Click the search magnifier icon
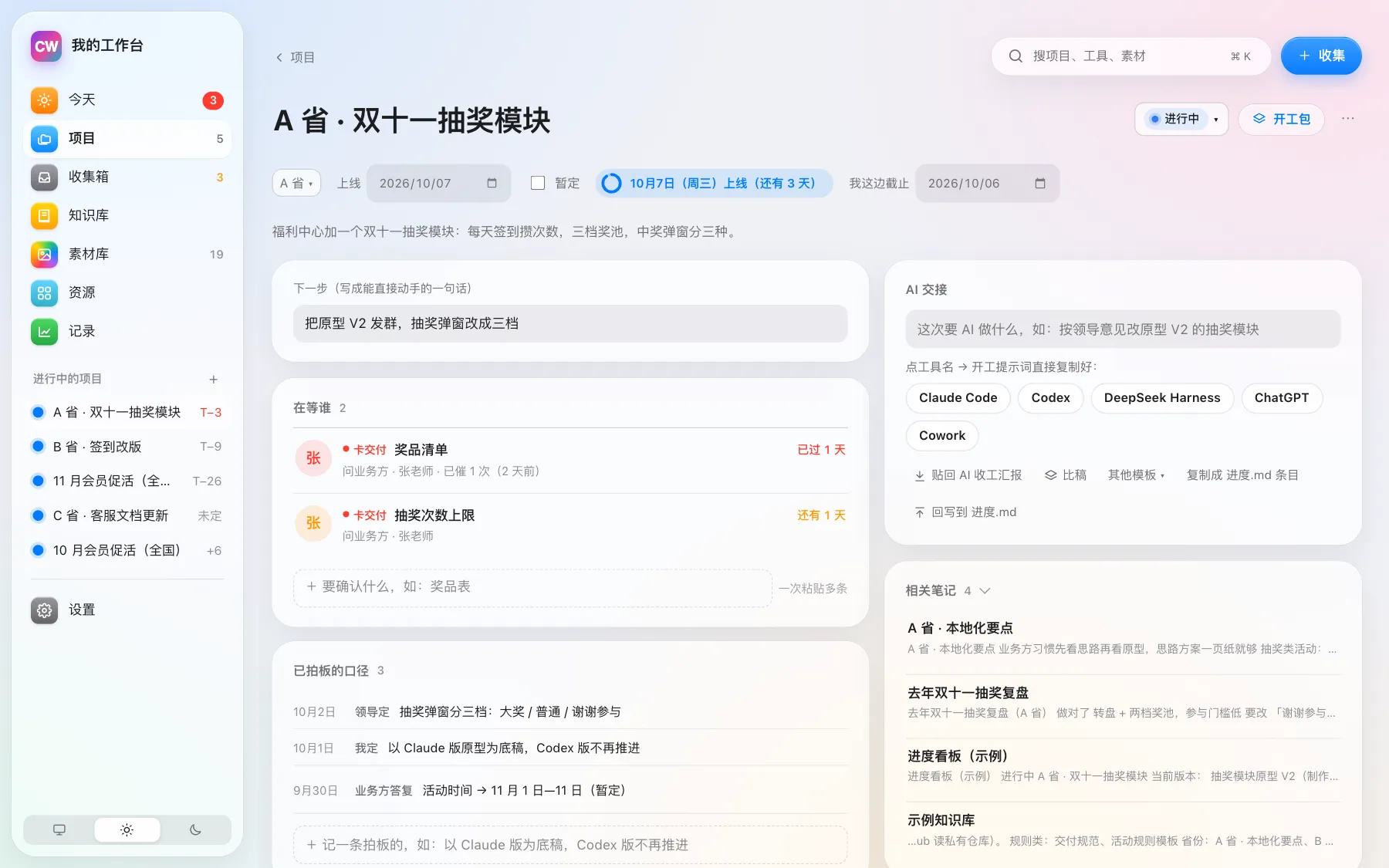Viewport: 1389px width, 868px height. 1016,56
